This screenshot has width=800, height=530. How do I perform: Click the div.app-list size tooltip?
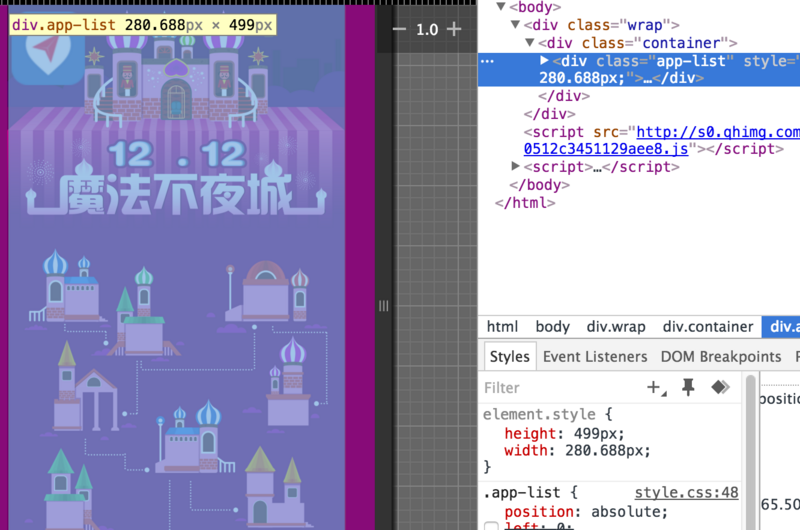[x=142, y=24]
